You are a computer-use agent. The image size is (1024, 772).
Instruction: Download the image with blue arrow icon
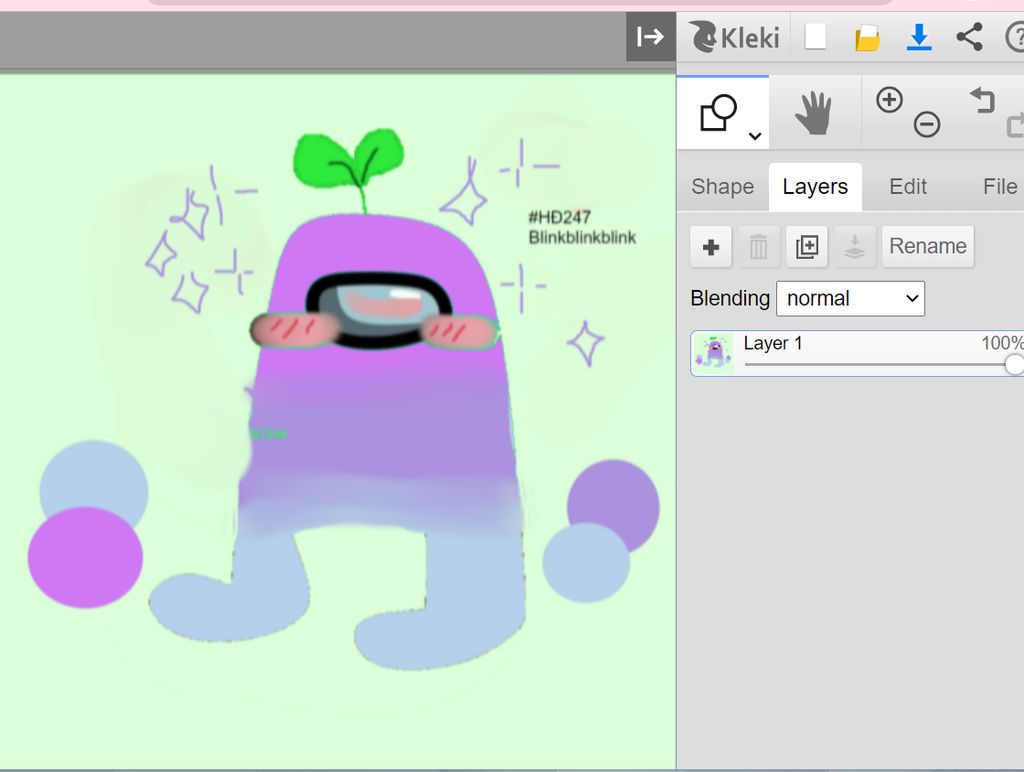pos(919,37)
